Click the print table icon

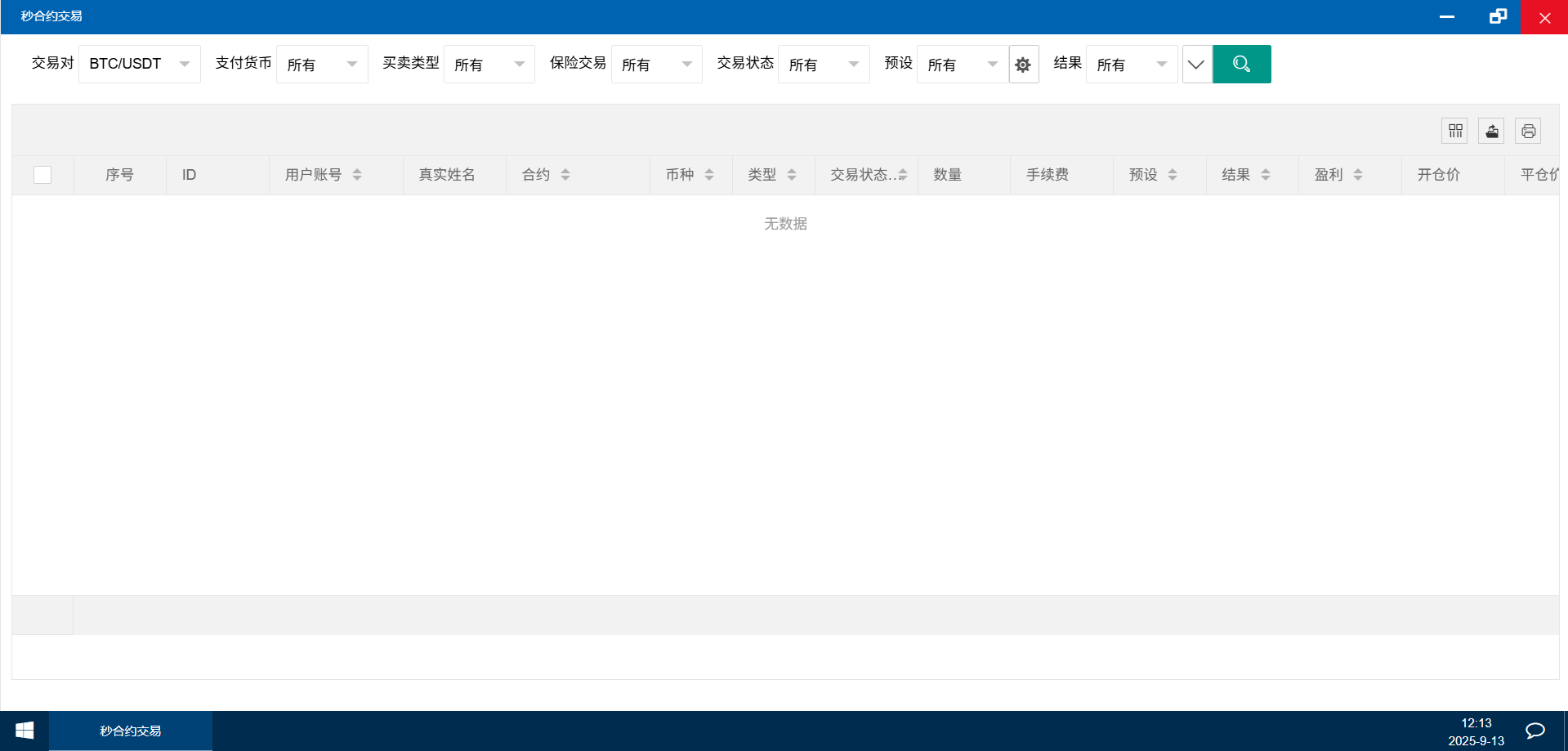click(1528, 131)
